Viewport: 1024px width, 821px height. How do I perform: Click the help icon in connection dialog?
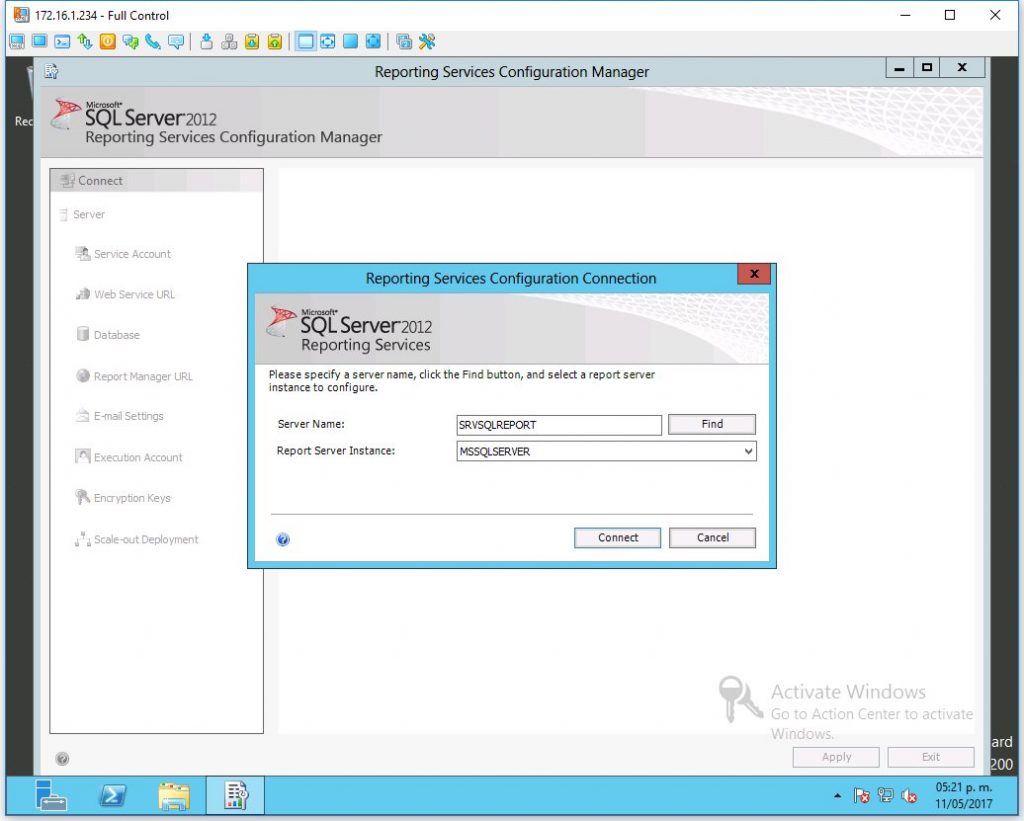click(x=283, y=539)
